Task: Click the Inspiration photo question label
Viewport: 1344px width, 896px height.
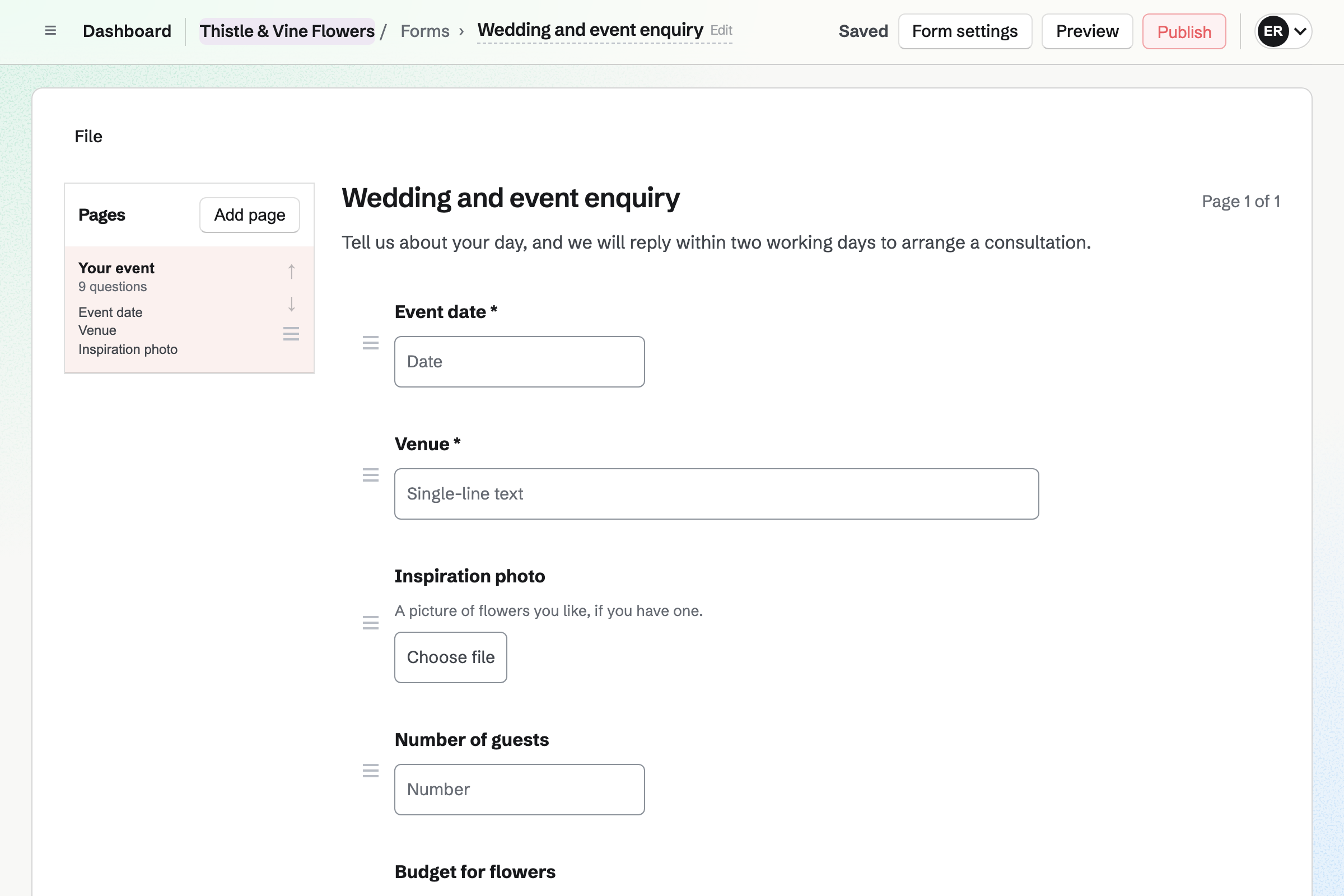Action: [470, 576]
